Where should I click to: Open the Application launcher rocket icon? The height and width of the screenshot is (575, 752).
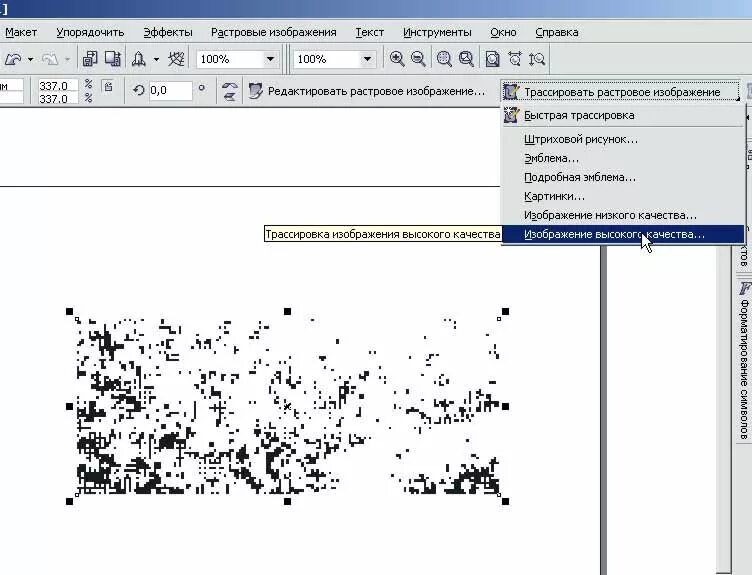pos(139,59)
